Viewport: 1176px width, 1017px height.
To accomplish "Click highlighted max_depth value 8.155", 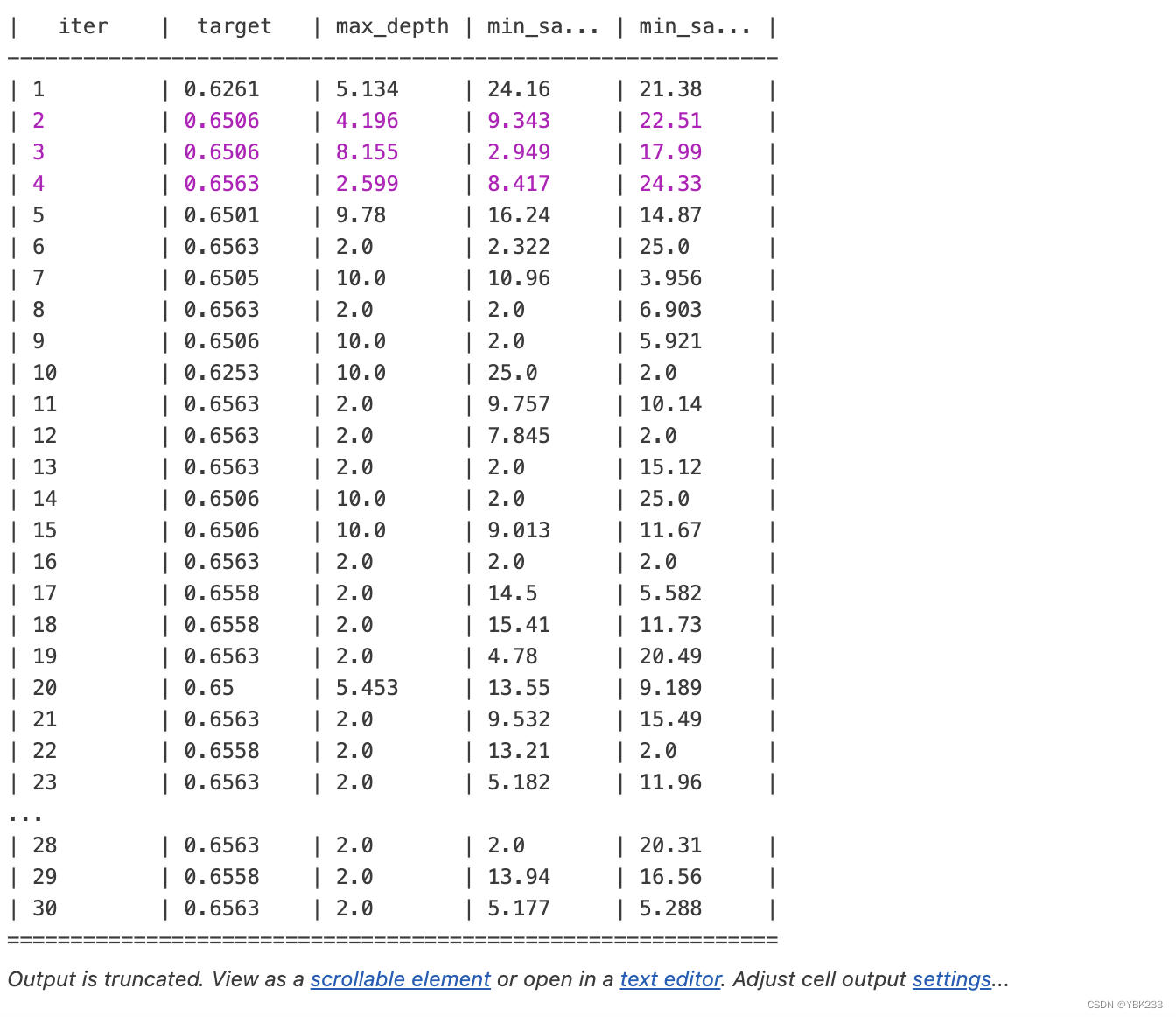I will (367, 152).
